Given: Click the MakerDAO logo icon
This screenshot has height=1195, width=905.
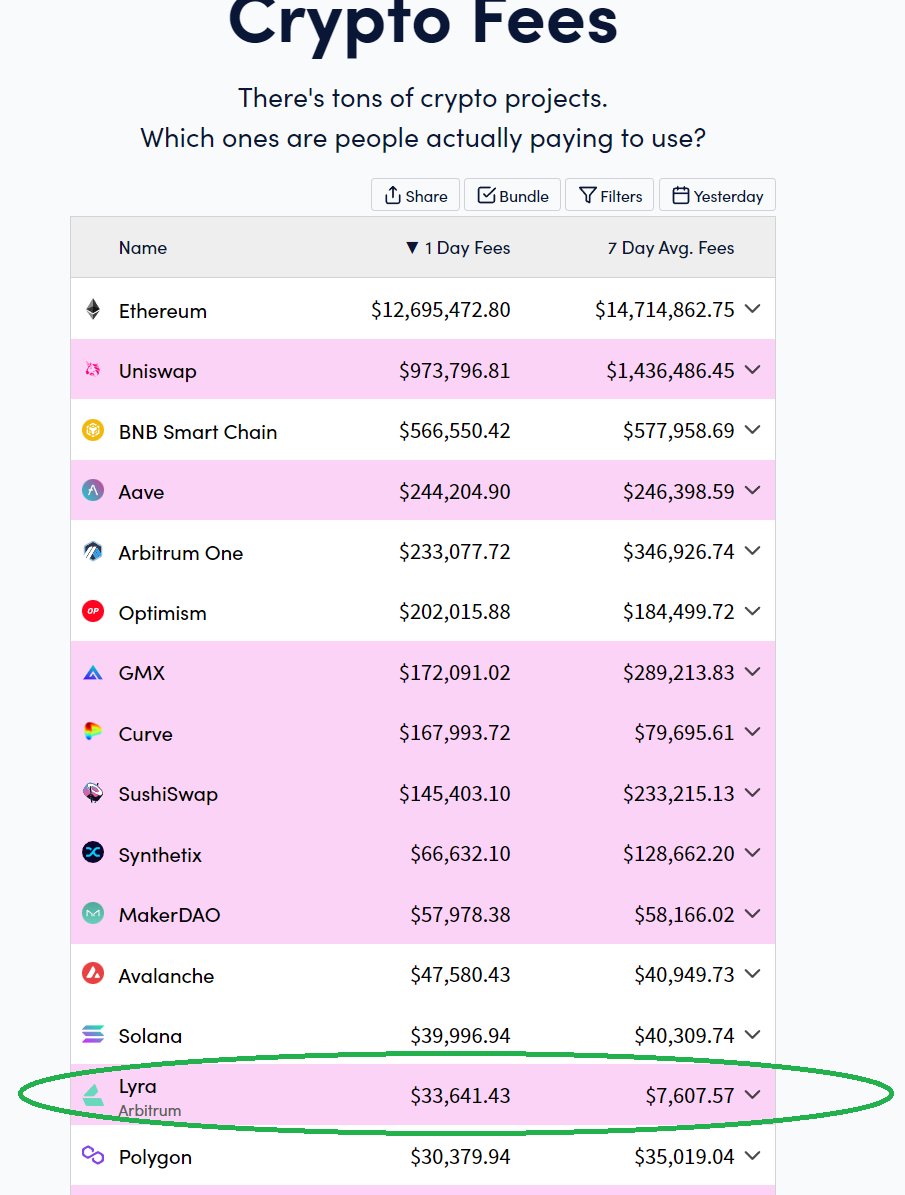Looking at the screenshot, I should tap(93, 913).
